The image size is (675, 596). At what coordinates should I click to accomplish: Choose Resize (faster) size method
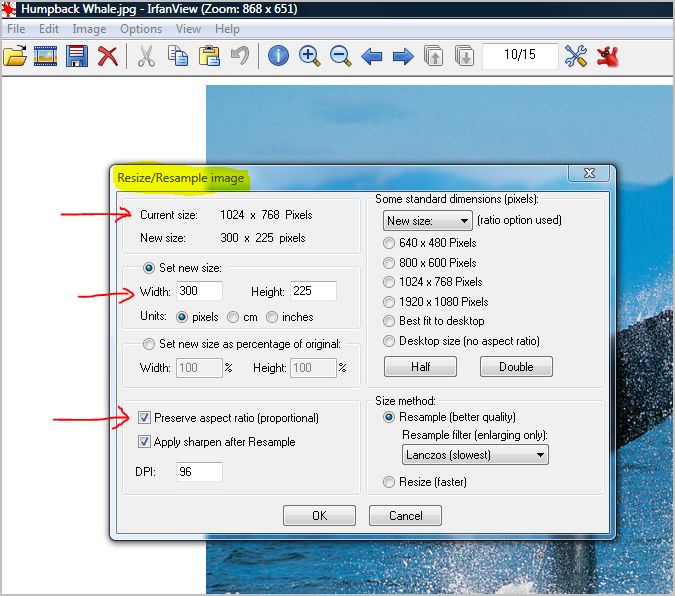click(390, 482)
